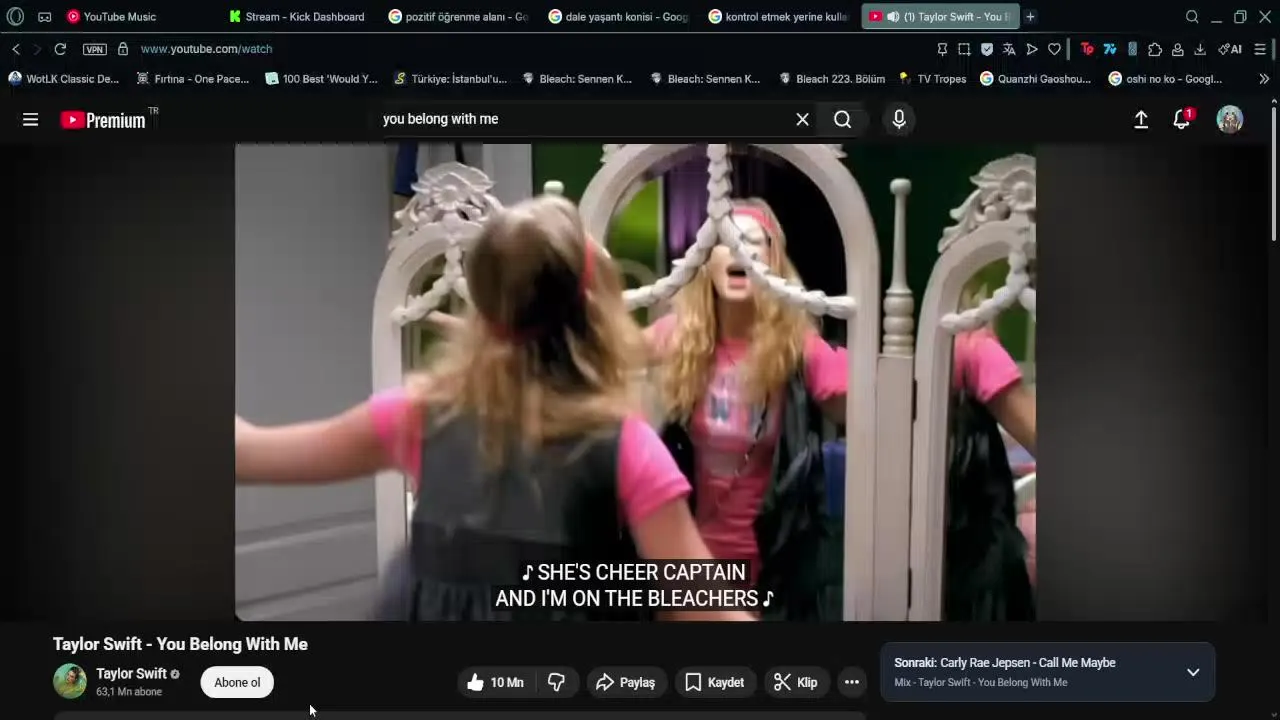Open the Opera main menu icon
The width and height of the screenshot is (1280, 720).
[15, 16]
